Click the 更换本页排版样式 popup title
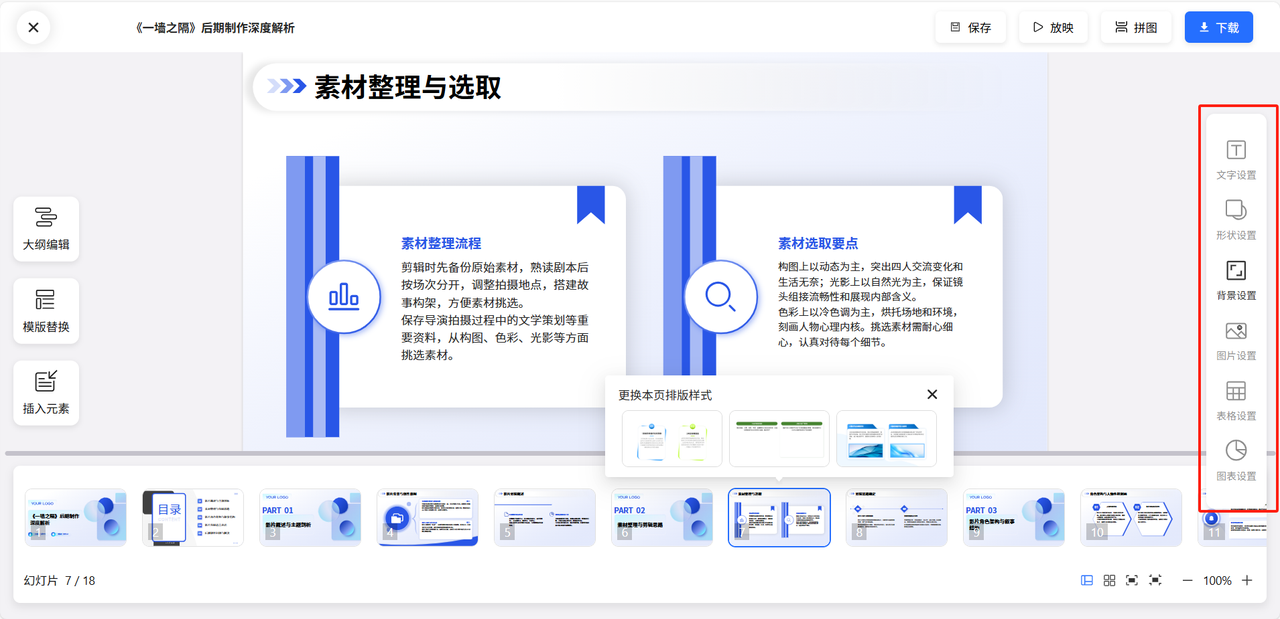The width and height of the screenshot is (1280, 619). point(665,395)
